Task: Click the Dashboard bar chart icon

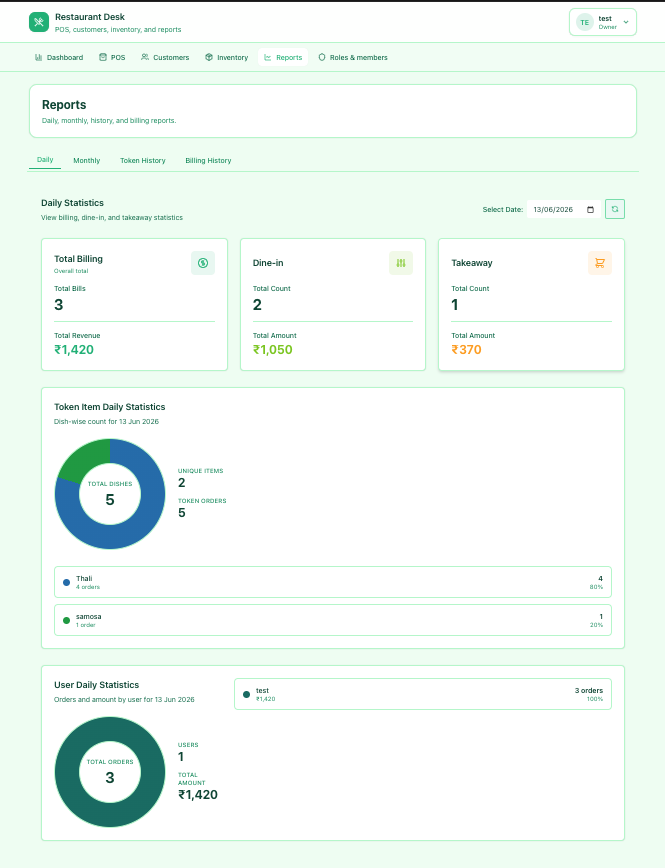Action: tap(38, 57)
